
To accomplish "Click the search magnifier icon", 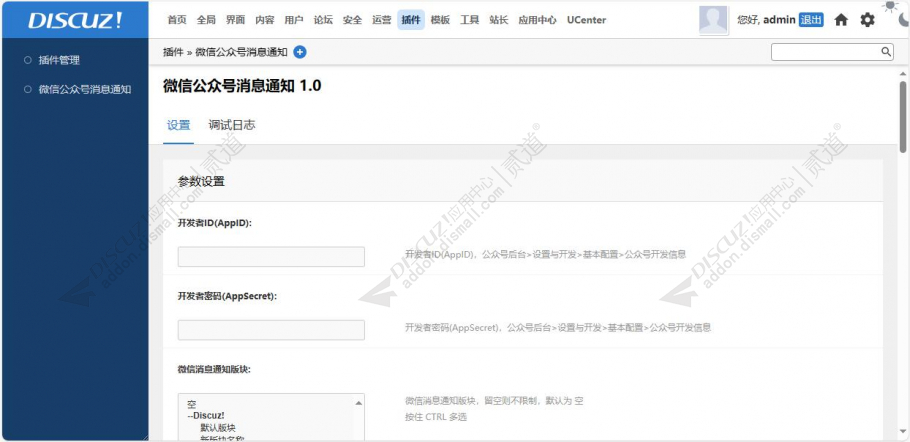I will pos(886,52).
